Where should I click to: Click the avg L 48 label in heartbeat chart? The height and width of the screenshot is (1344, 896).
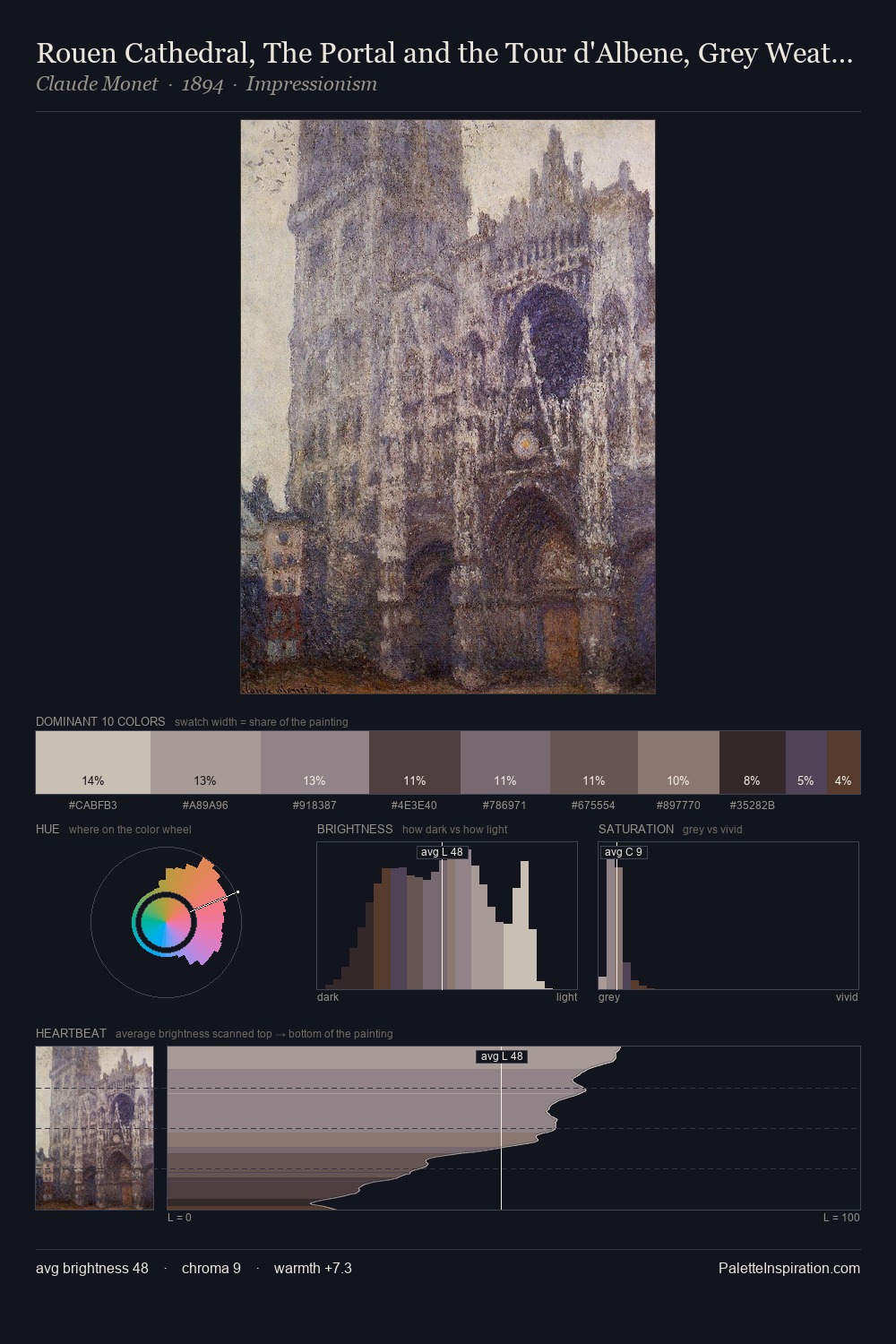tap(502, 1056)
